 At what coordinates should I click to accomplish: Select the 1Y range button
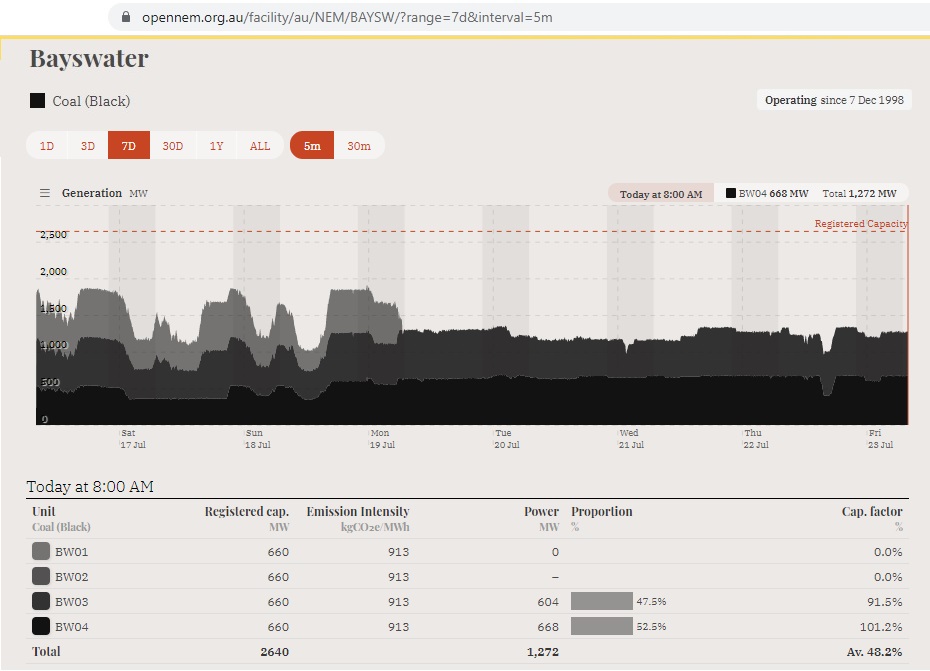coord(216,145)
